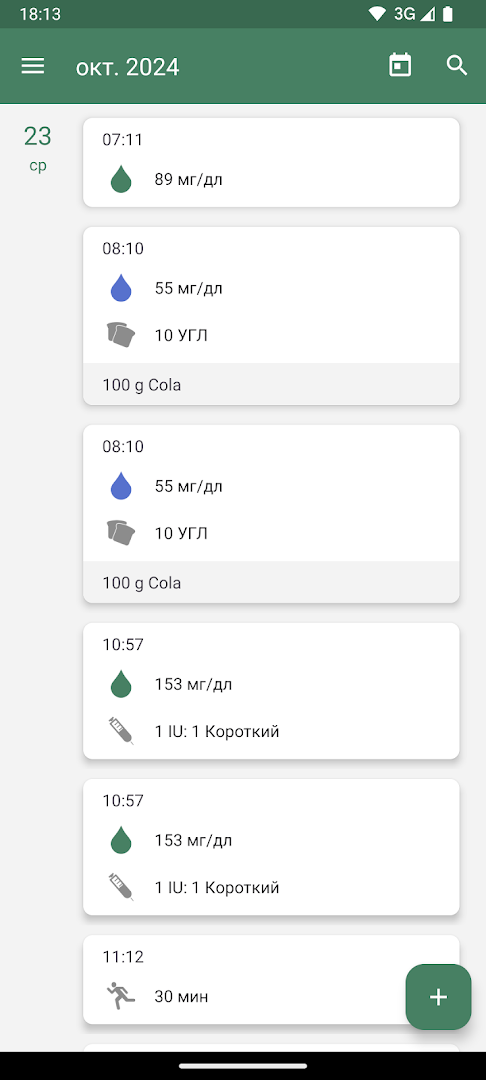
Task: Select the окт. 2024 month title
Action: point(128,67)
